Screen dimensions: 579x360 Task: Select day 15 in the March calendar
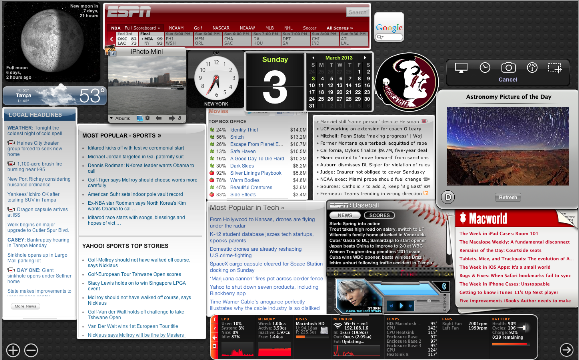tap(358, 85)
